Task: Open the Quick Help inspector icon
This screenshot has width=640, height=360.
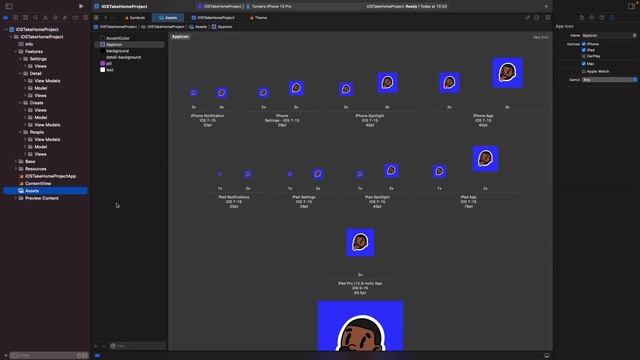Action: click(602, 18)
